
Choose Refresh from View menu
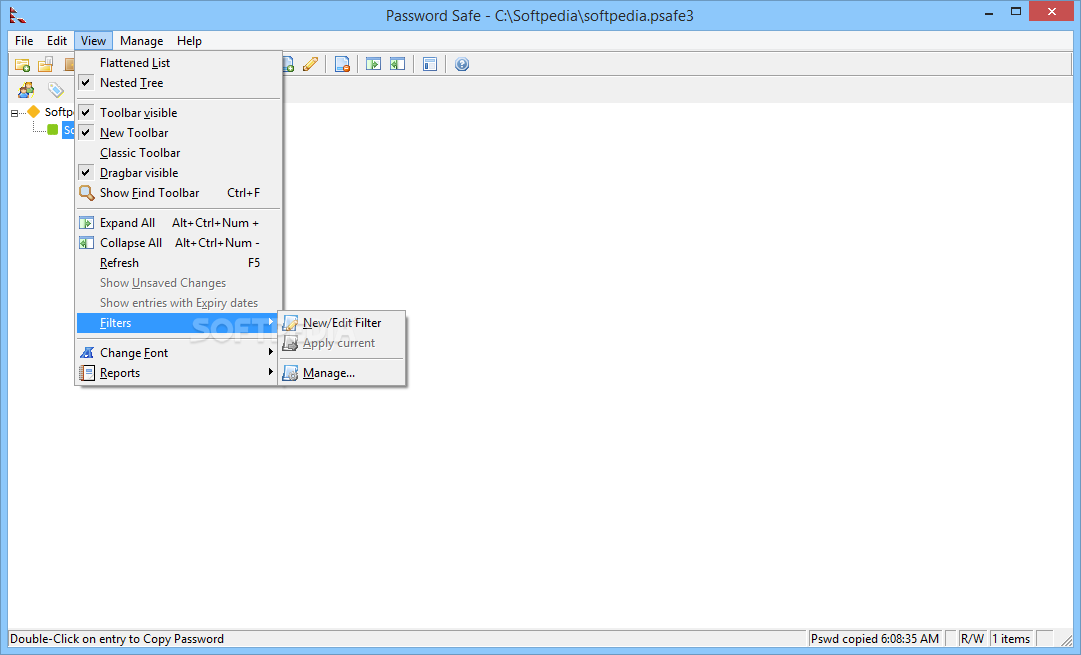pos(179,263)
